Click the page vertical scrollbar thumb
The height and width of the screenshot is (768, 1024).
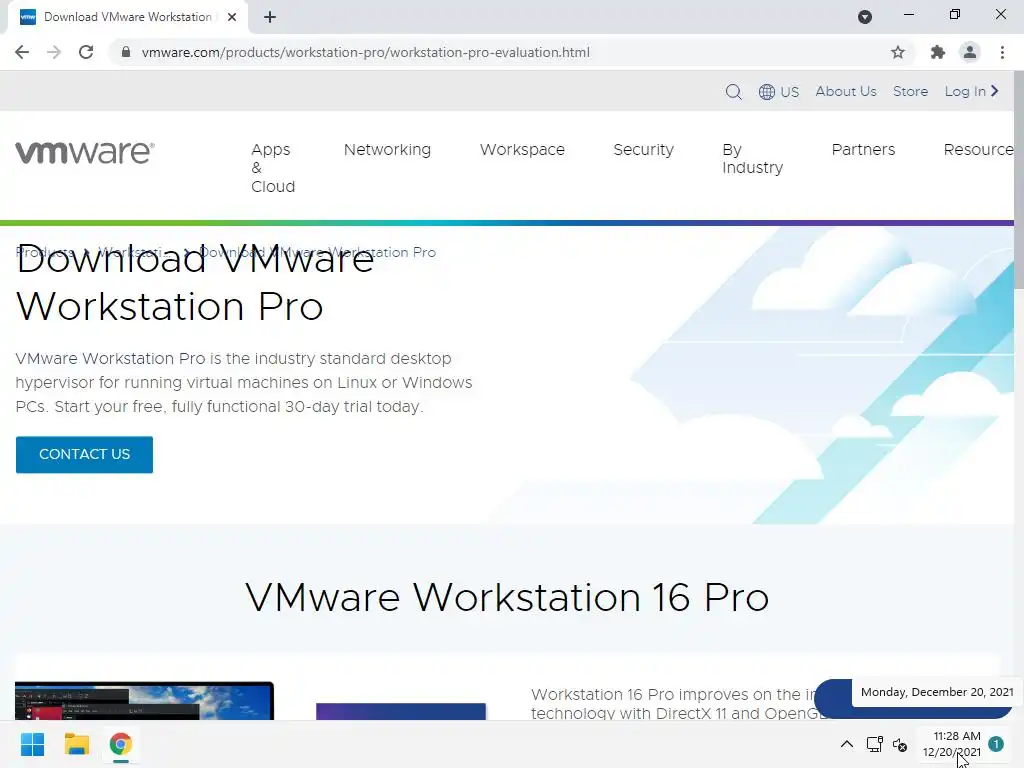[x=1019, y=180]
